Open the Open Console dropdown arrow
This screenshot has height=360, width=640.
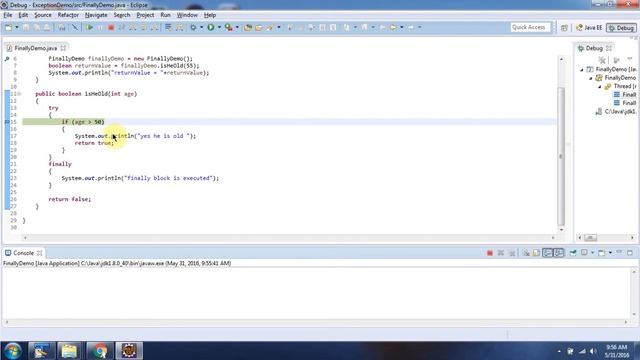pyautogui.click(x=610, y=253)
